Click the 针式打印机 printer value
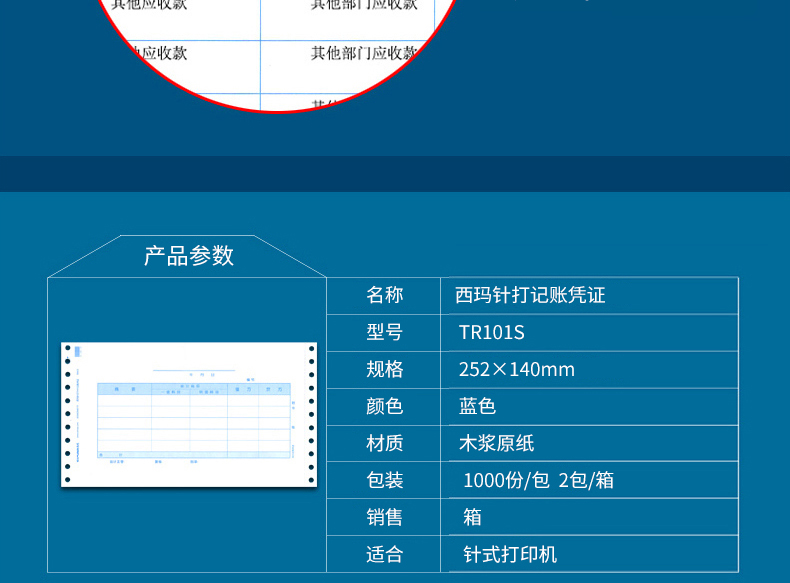This screenshot has height=583, width=790. click(510, 554)
